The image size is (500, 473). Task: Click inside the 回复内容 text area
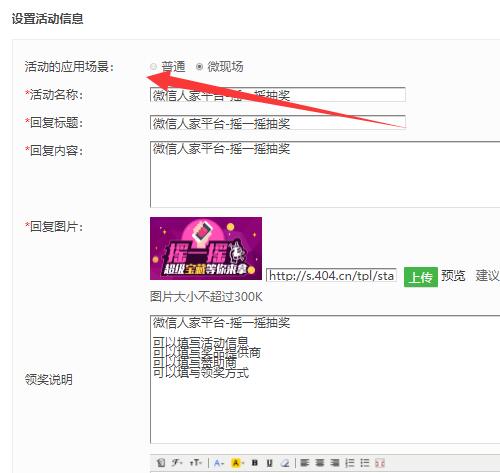[325, 174]
